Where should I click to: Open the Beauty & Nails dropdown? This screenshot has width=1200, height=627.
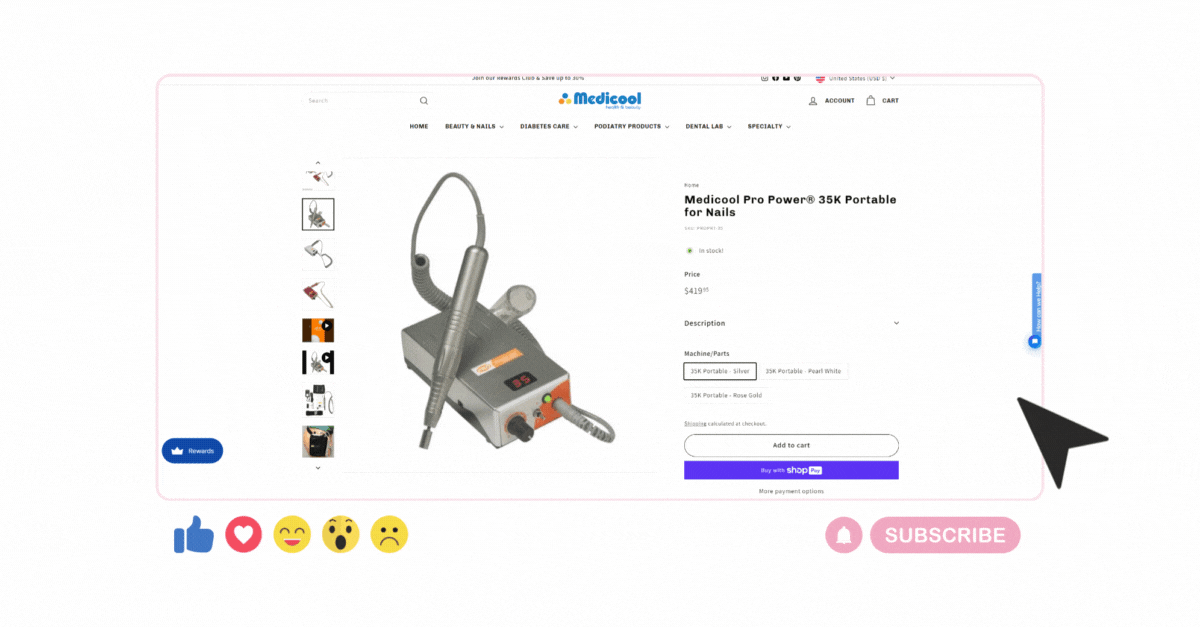click(x=474, y=127)
